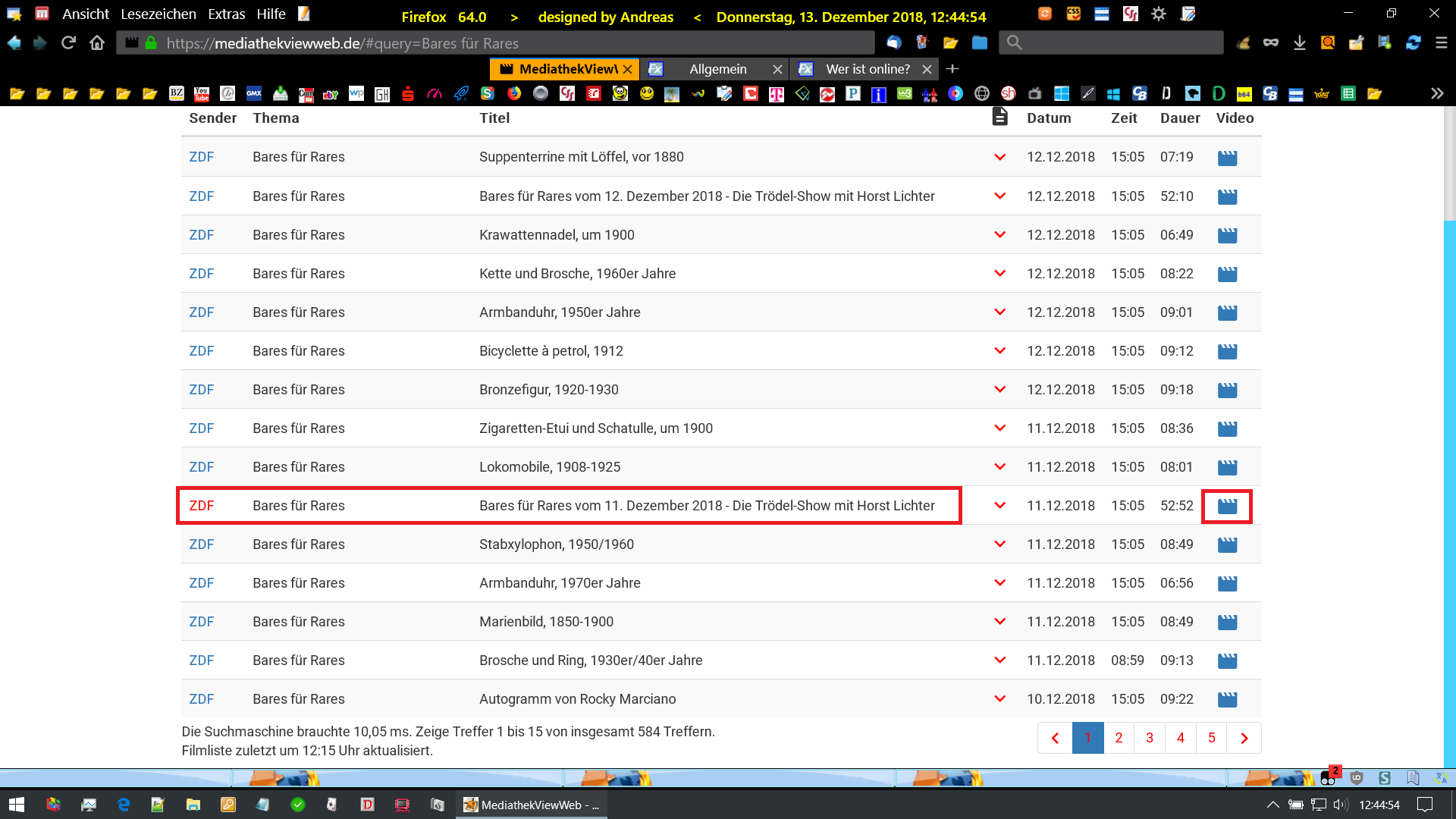Viewport: 1456px width, 819px height.
Task: Go to results page 3
Action: 1150,738
